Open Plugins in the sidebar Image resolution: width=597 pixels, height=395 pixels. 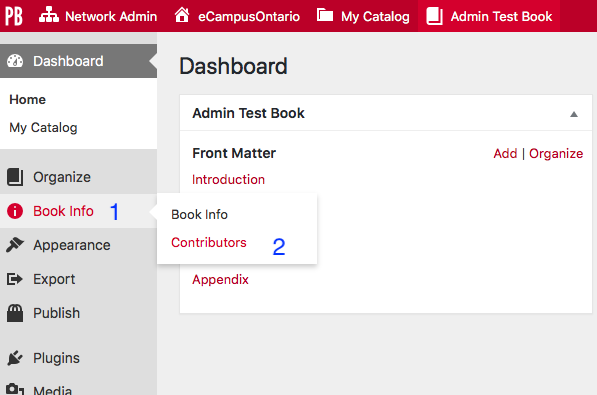[x=78, y=358]
